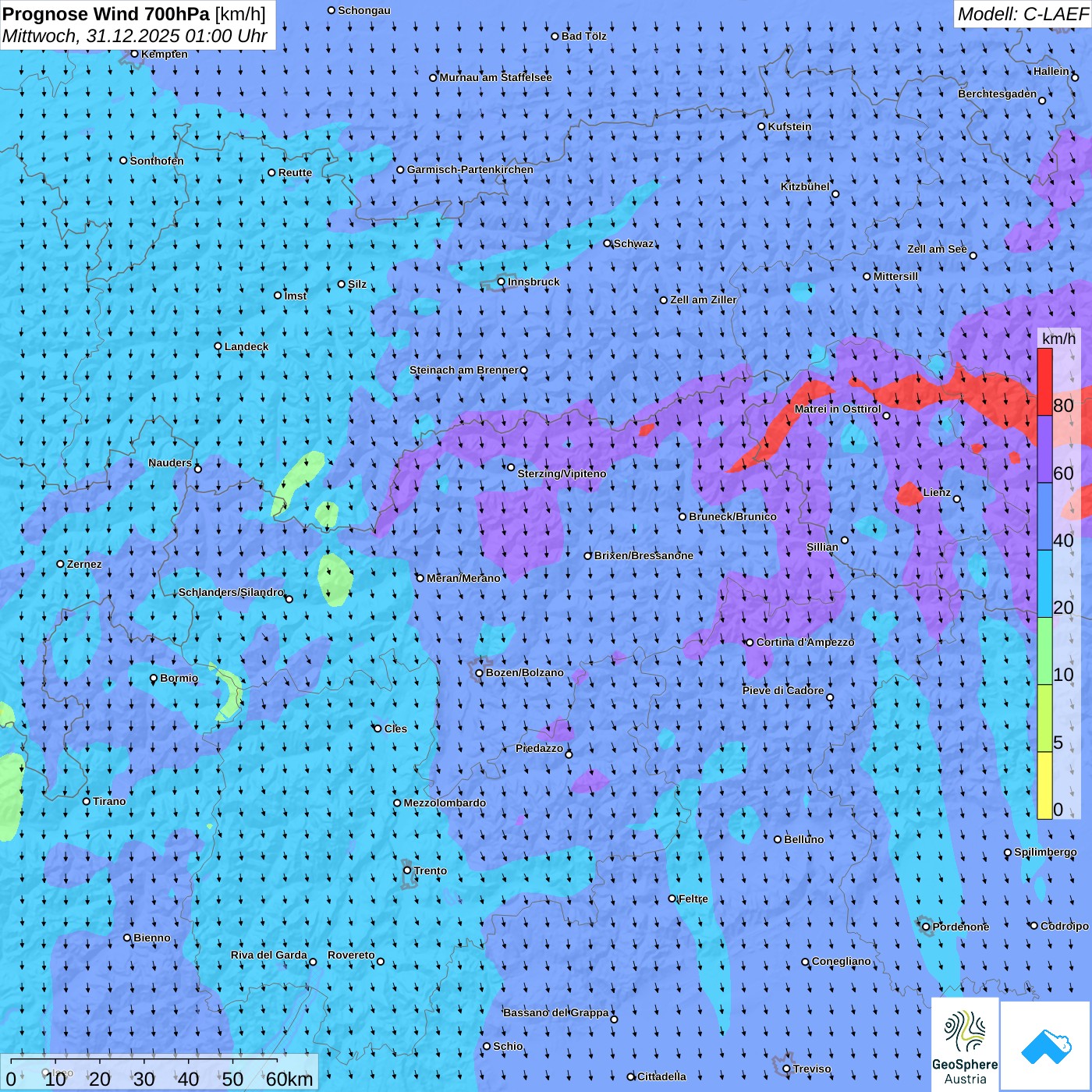Click the 'Bad Tölz' label

[584, 36]
